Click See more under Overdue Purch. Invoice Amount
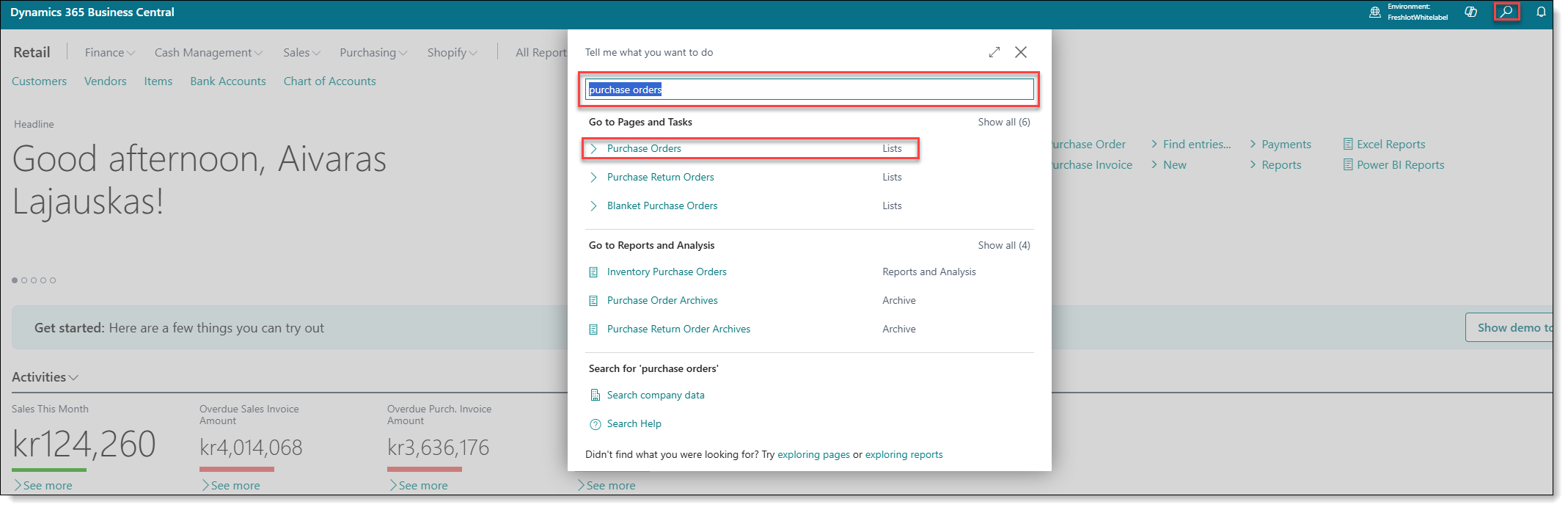Viewport: 1568px width, 510px height. pyautogui.click(x=418, y=485)
